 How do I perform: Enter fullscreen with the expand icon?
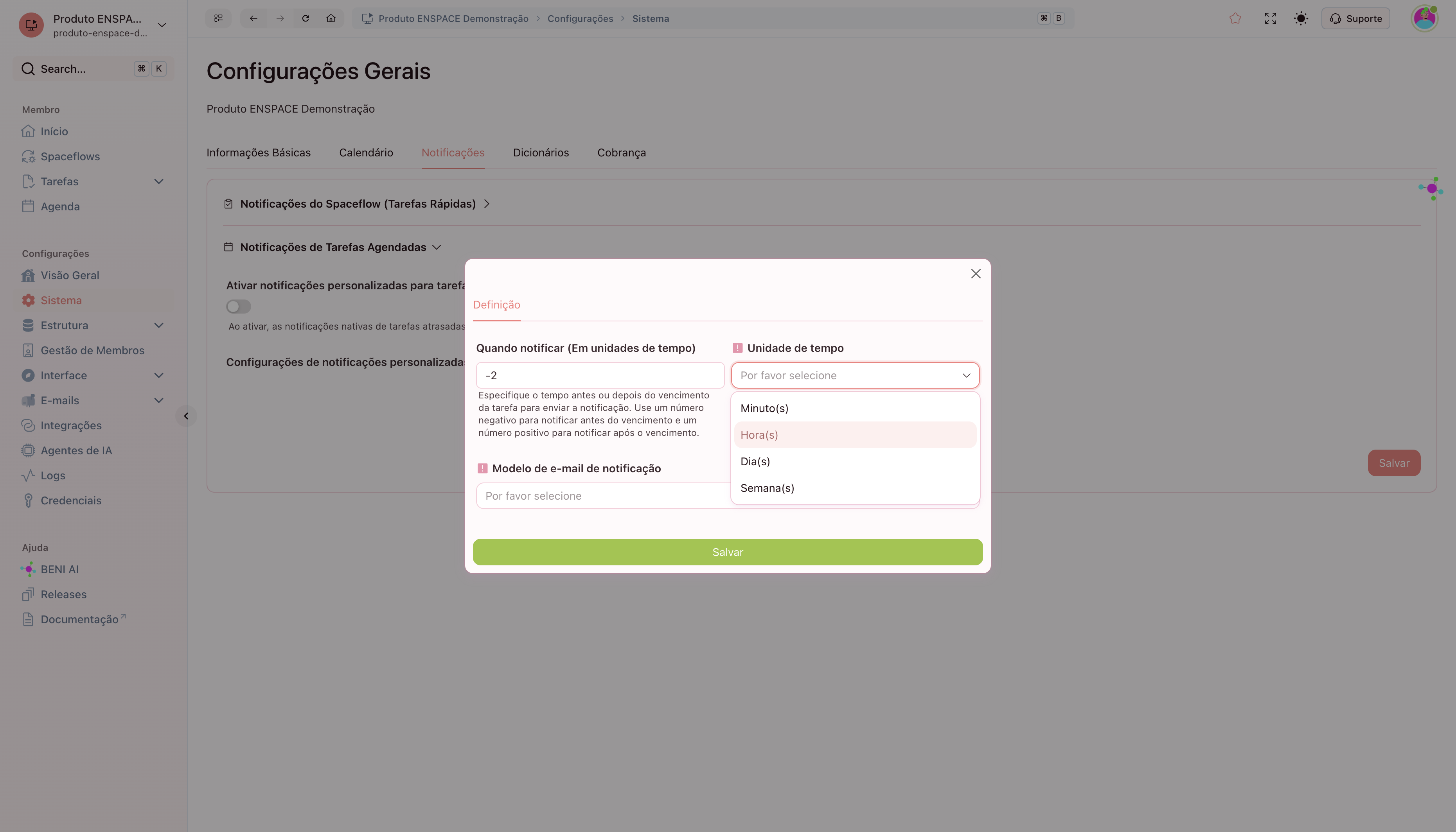[1270, 18]
